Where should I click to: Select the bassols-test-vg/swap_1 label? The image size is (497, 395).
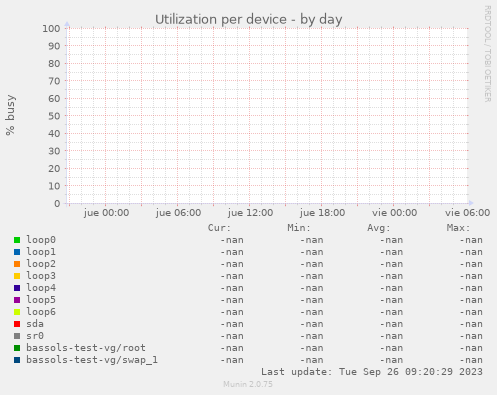(x=92, y=360)
